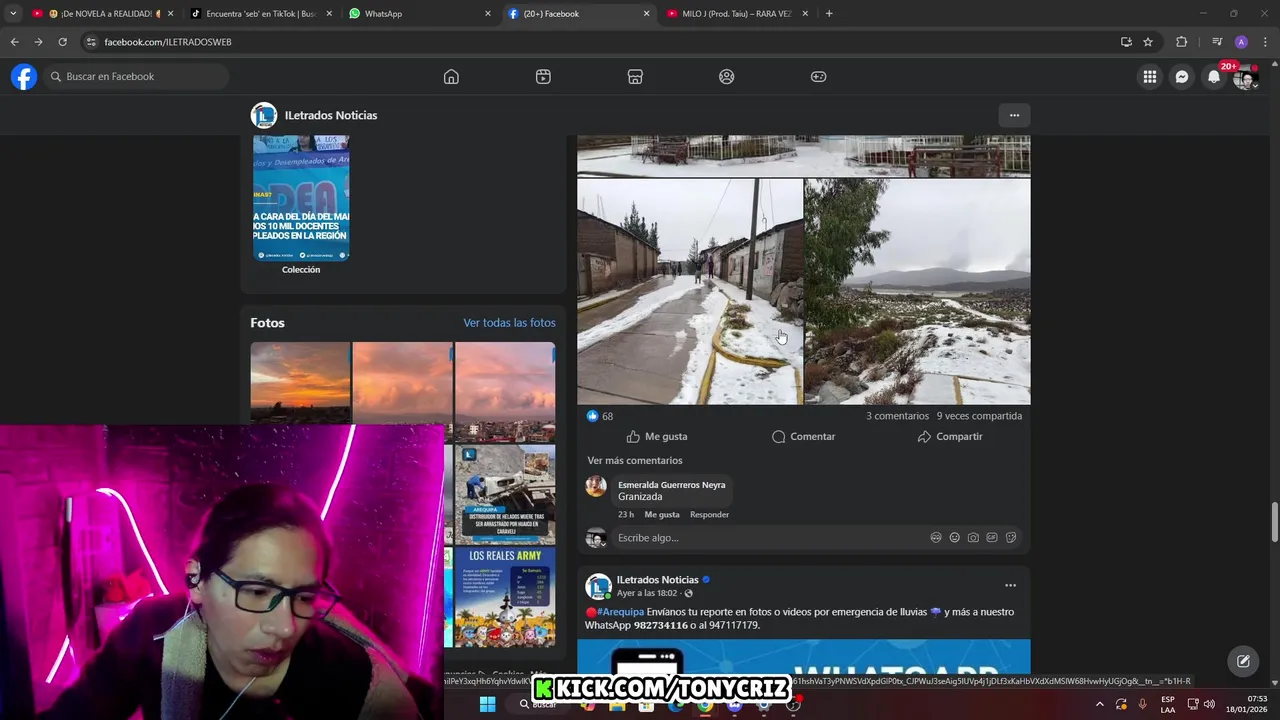Image resolution: width=1280 pixels, height=720 pixels.
Task: Open Facebook notifications bell
Action: 1214,77
